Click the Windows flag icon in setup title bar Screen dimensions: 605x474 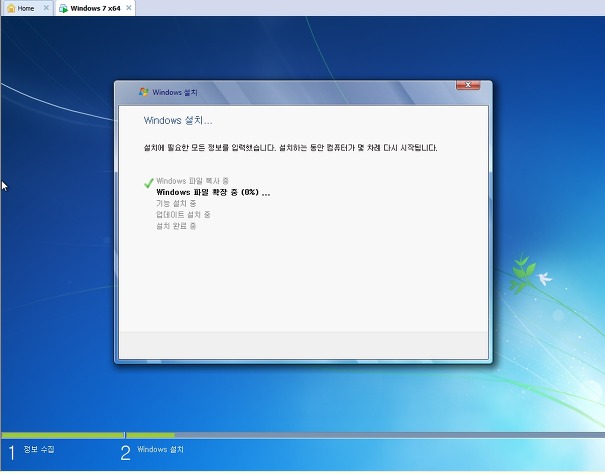click(144, 92)
